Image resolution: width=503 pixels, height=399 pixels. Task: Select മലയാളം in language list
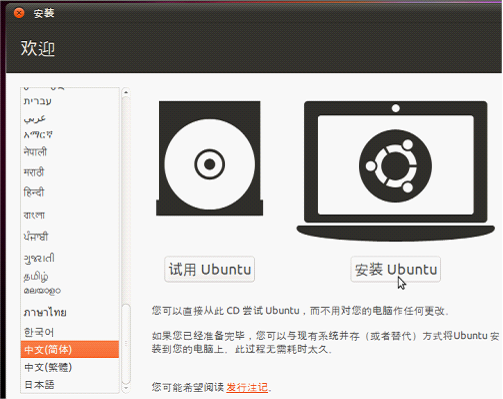(70, 291)
